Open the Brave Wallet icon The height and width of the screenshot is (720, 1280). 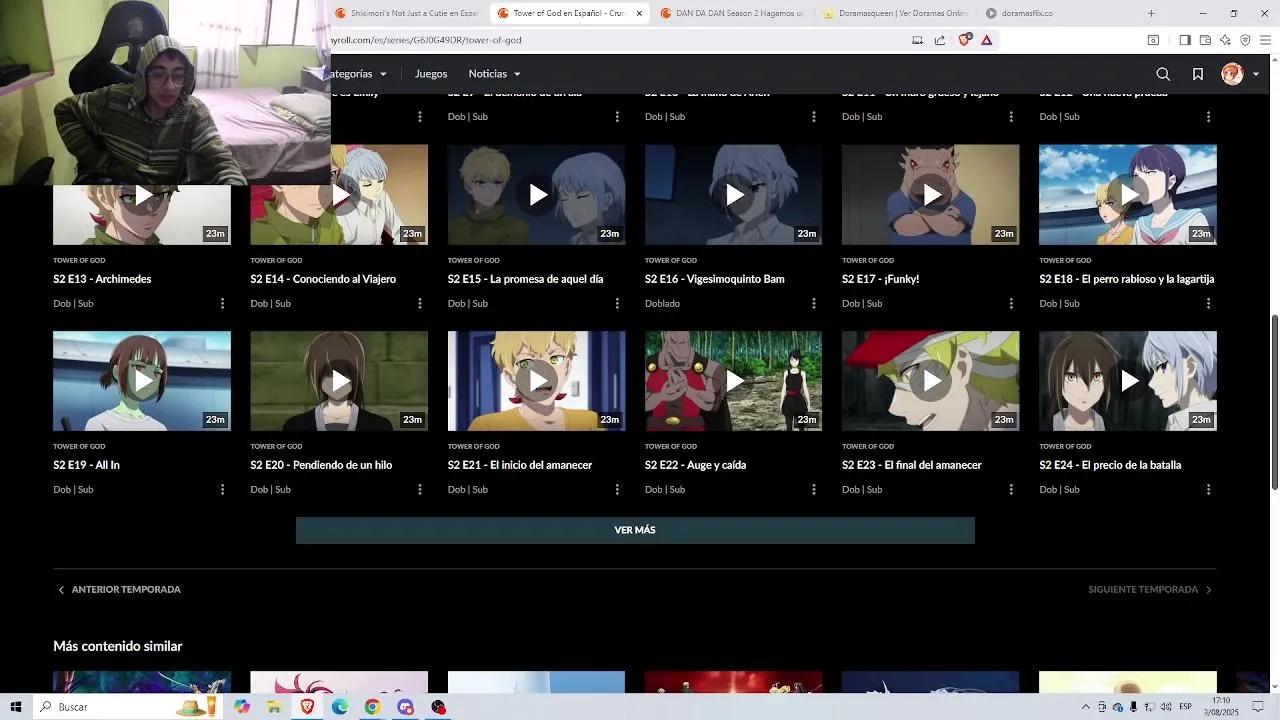1205,40
